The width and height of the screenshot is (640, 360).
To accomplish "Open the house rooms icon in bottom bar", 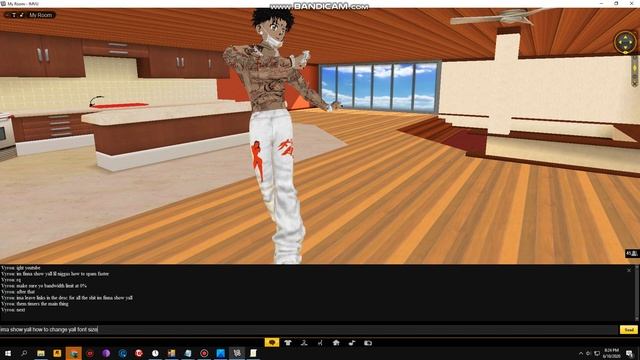I will pyautogui.click(x=336, y=343).
